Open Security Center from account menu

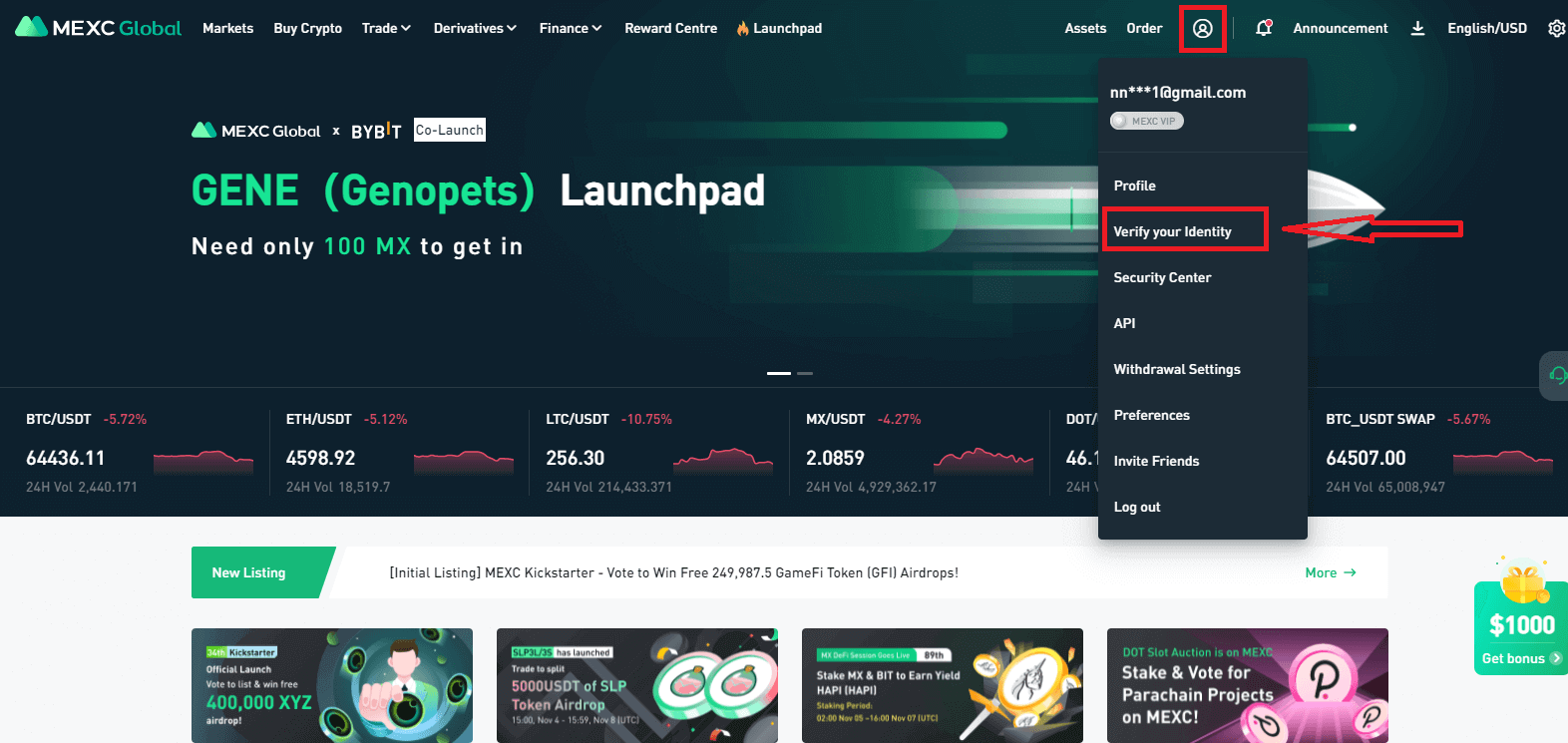[x=1162, y=277]
